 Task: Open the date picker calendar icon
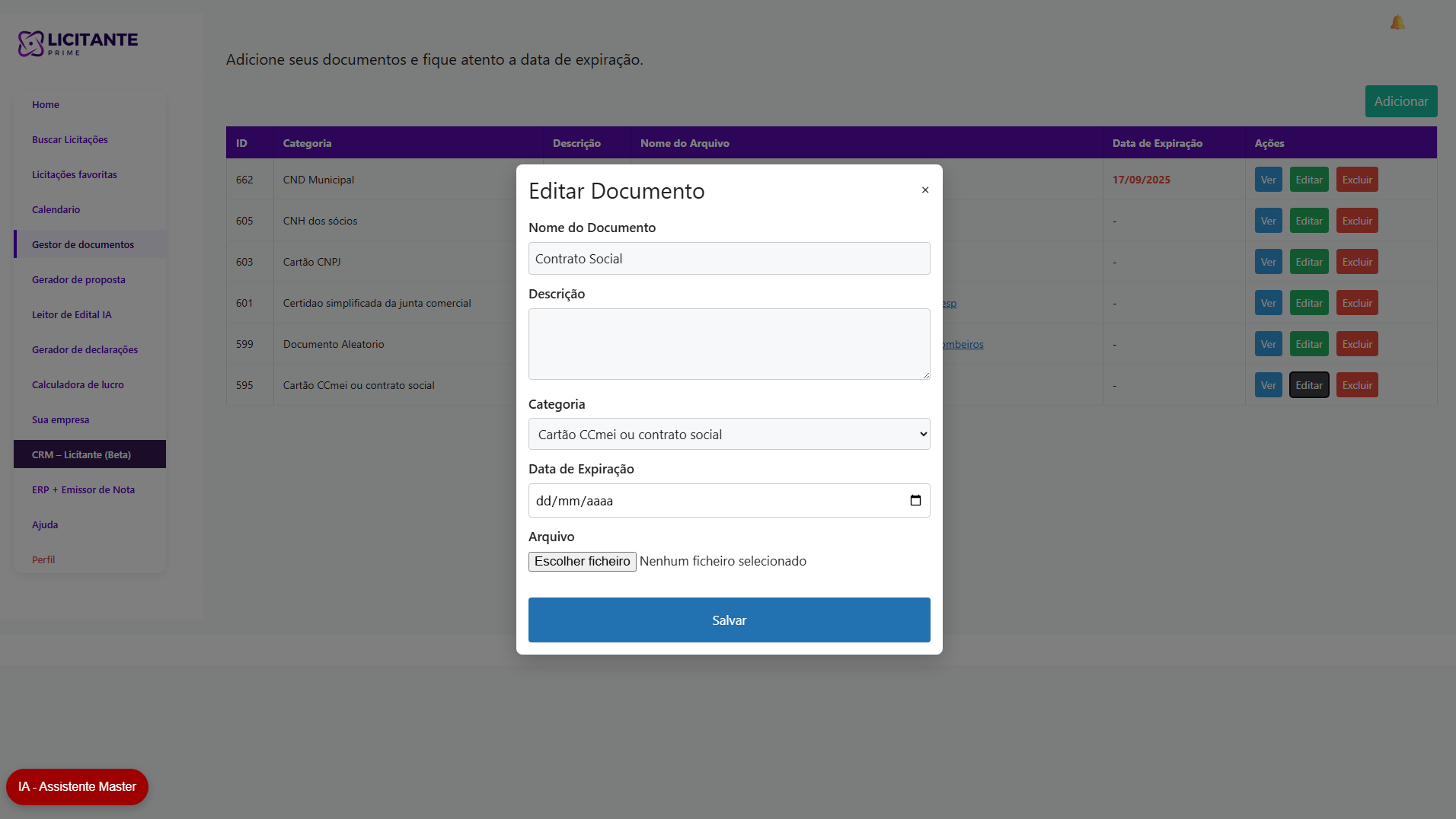(x=915, y=501)
